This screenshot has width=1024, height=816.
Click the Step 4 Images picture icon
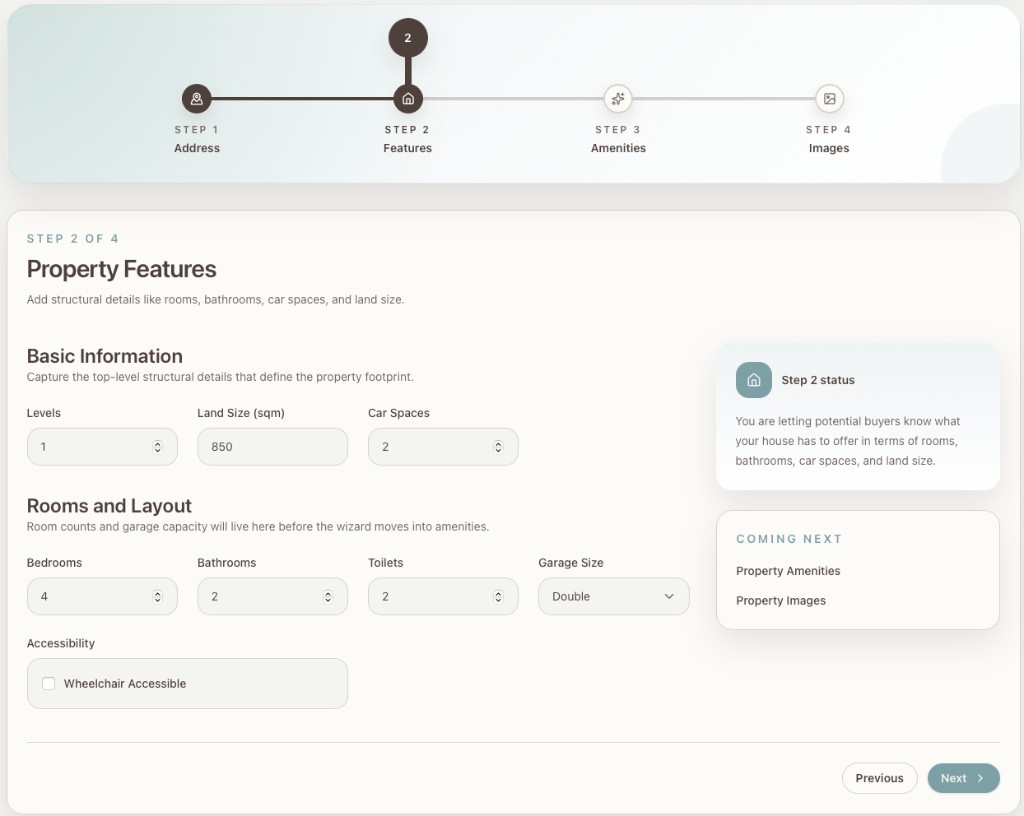tap(829, 99)
